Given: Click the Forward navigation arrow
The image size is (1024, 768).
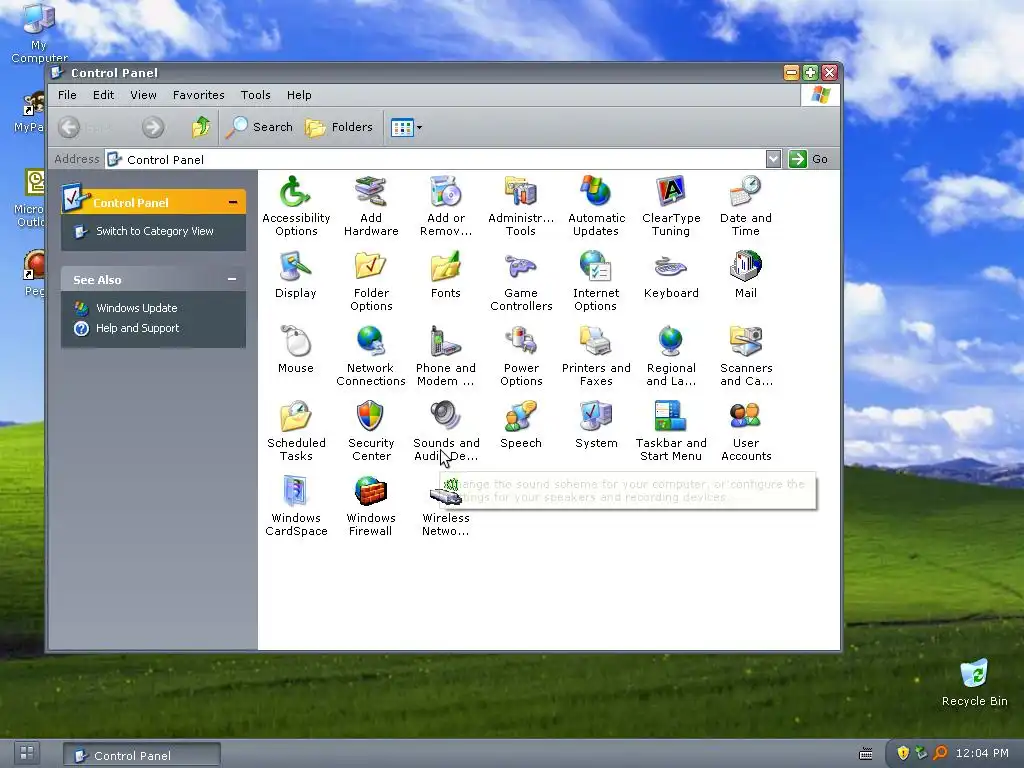Looking at the screenshot, I should coord(153,127).
